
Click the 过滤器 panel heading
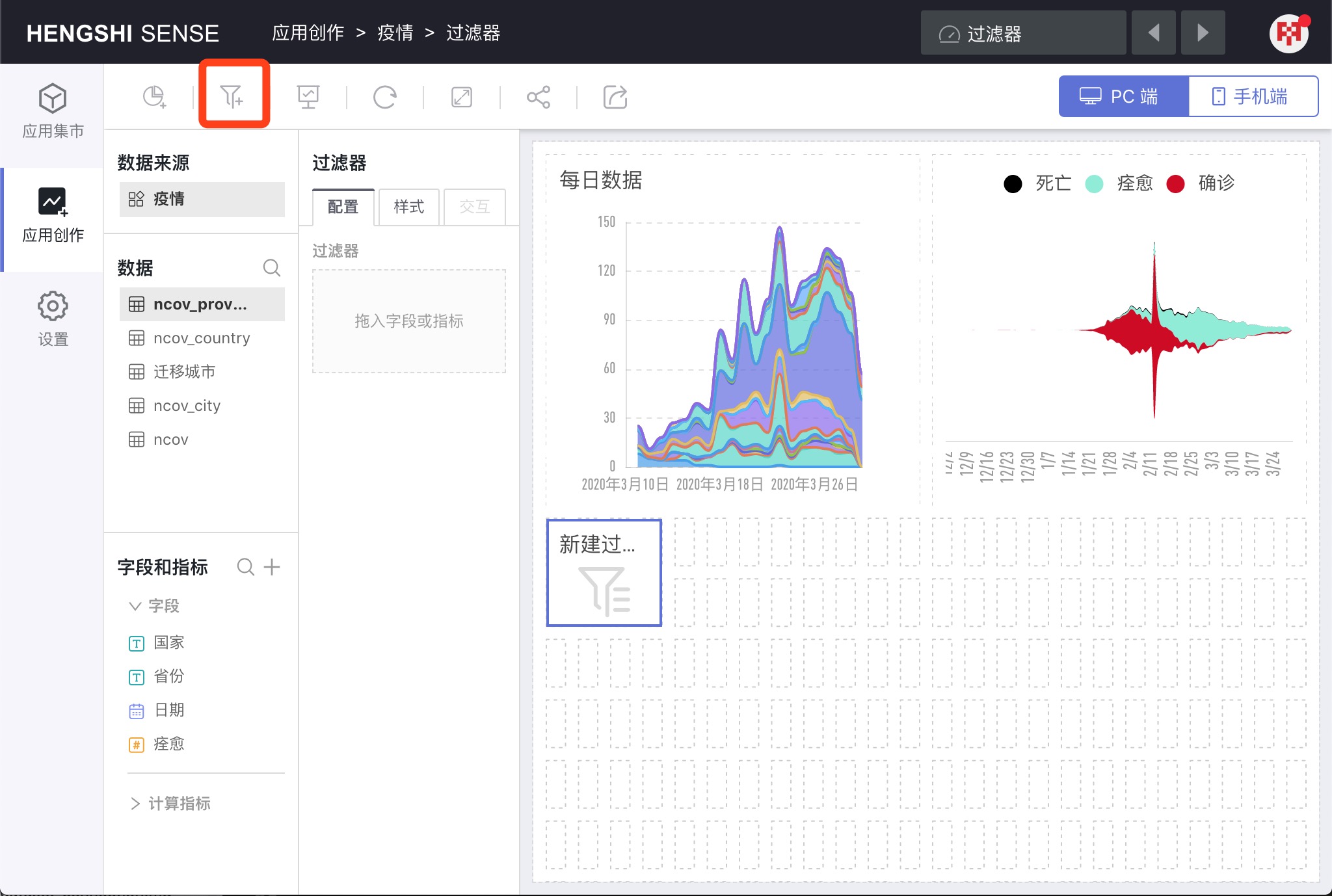click(340, 163)
